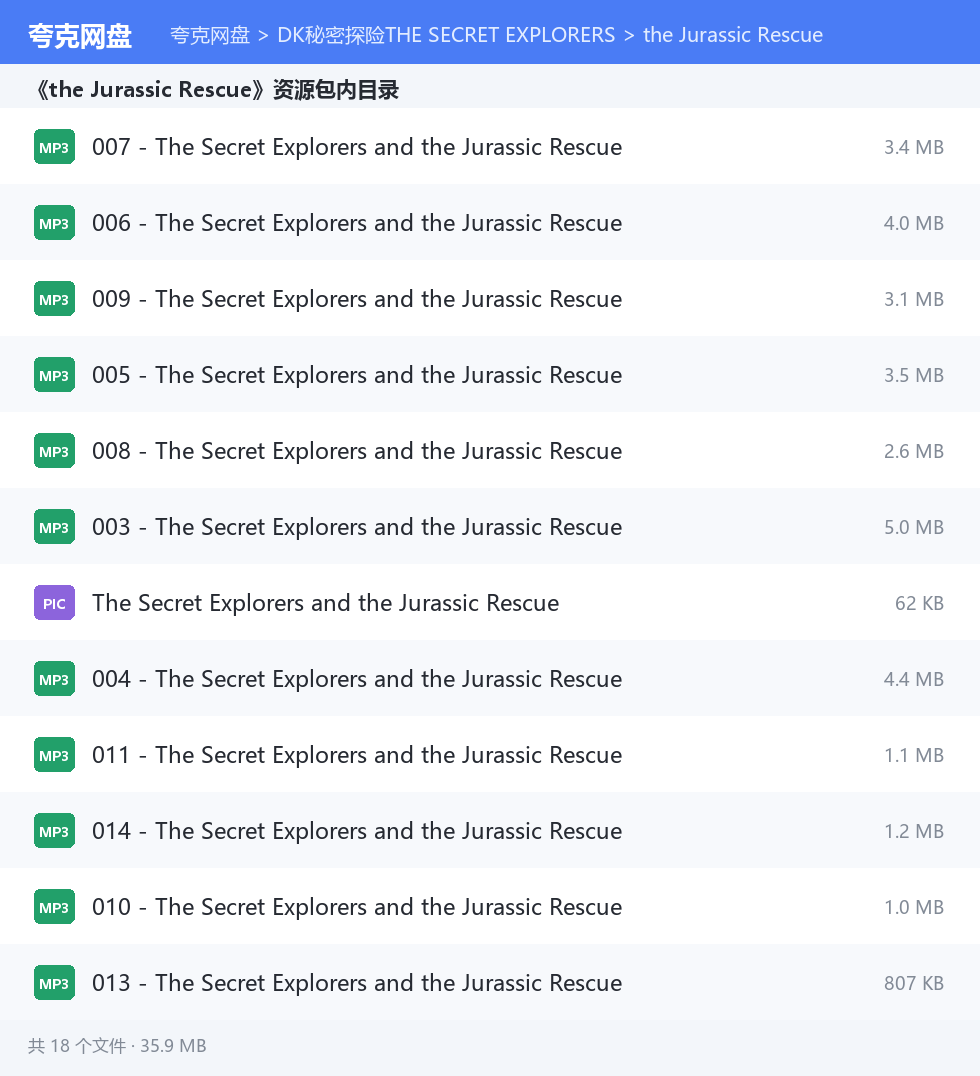Click the MP3 icon for track 014

click(x=54, y=831)
